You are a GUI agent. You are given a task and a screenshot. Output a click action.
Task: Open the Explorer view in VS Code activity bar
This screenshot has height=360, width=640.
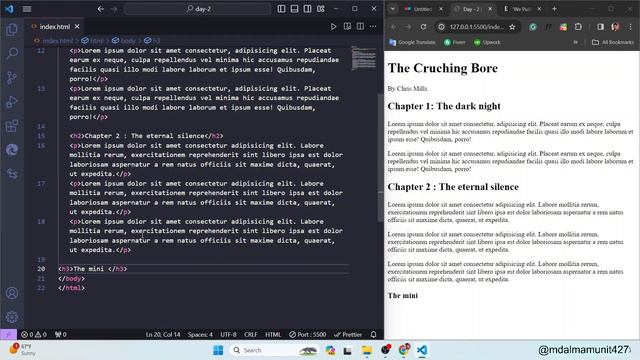[12, 29]
